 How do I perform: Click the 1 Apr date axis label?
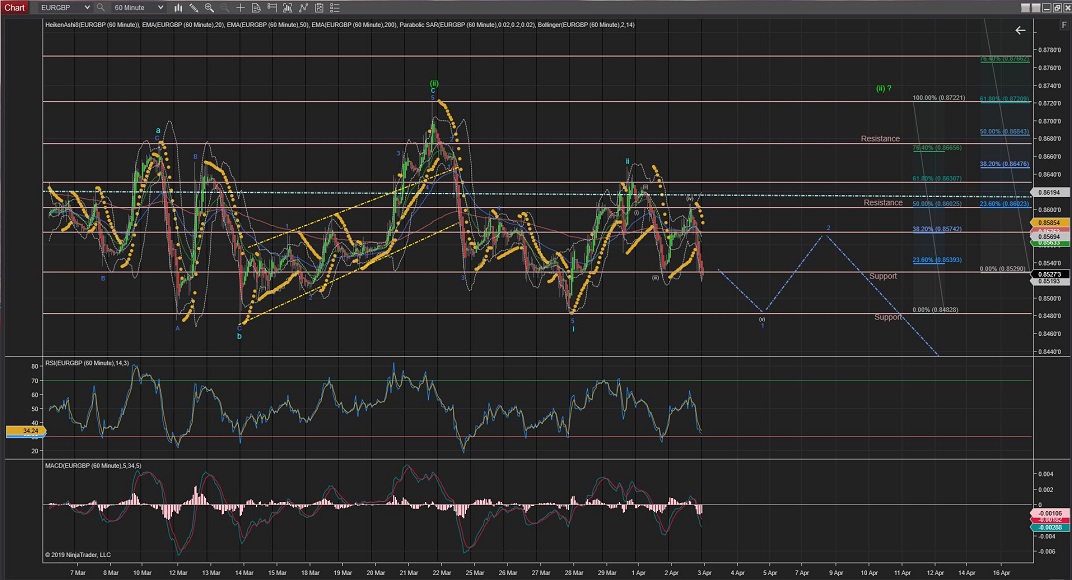pos(639,573)
